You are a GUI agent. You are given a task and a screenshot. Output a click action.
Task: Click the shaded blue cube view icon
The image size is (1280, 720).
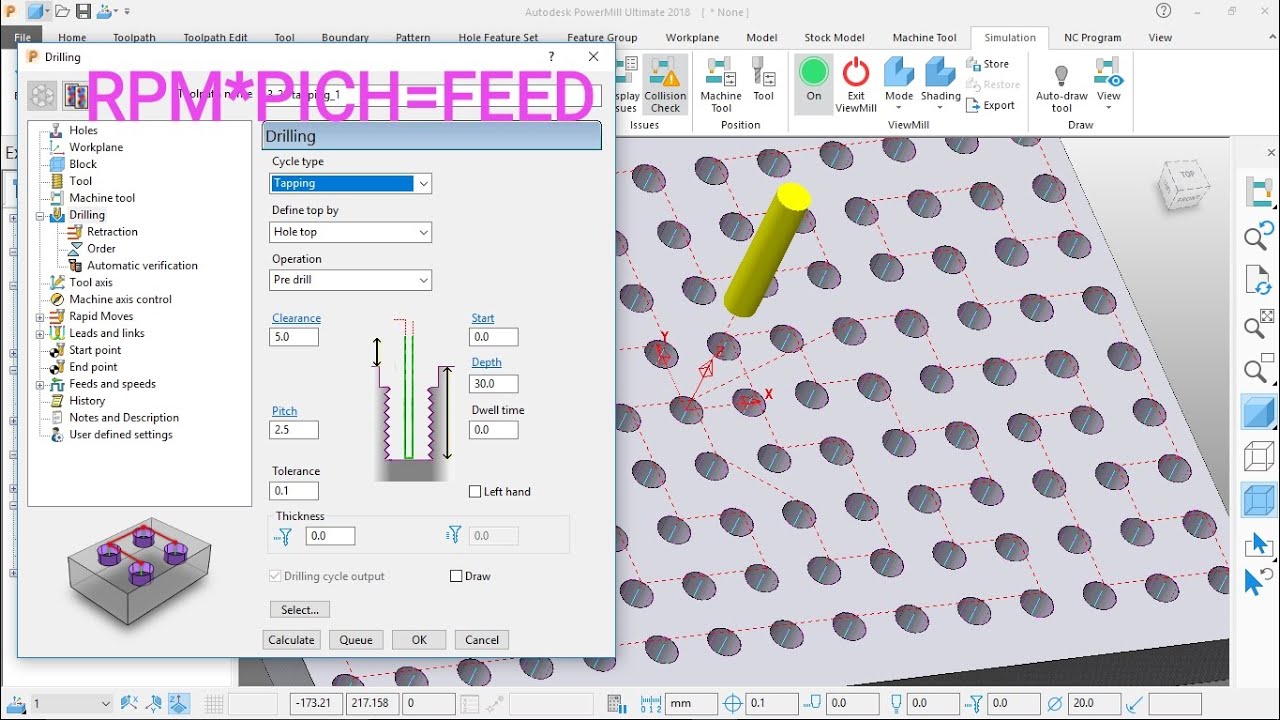[x=1259, y=413]
